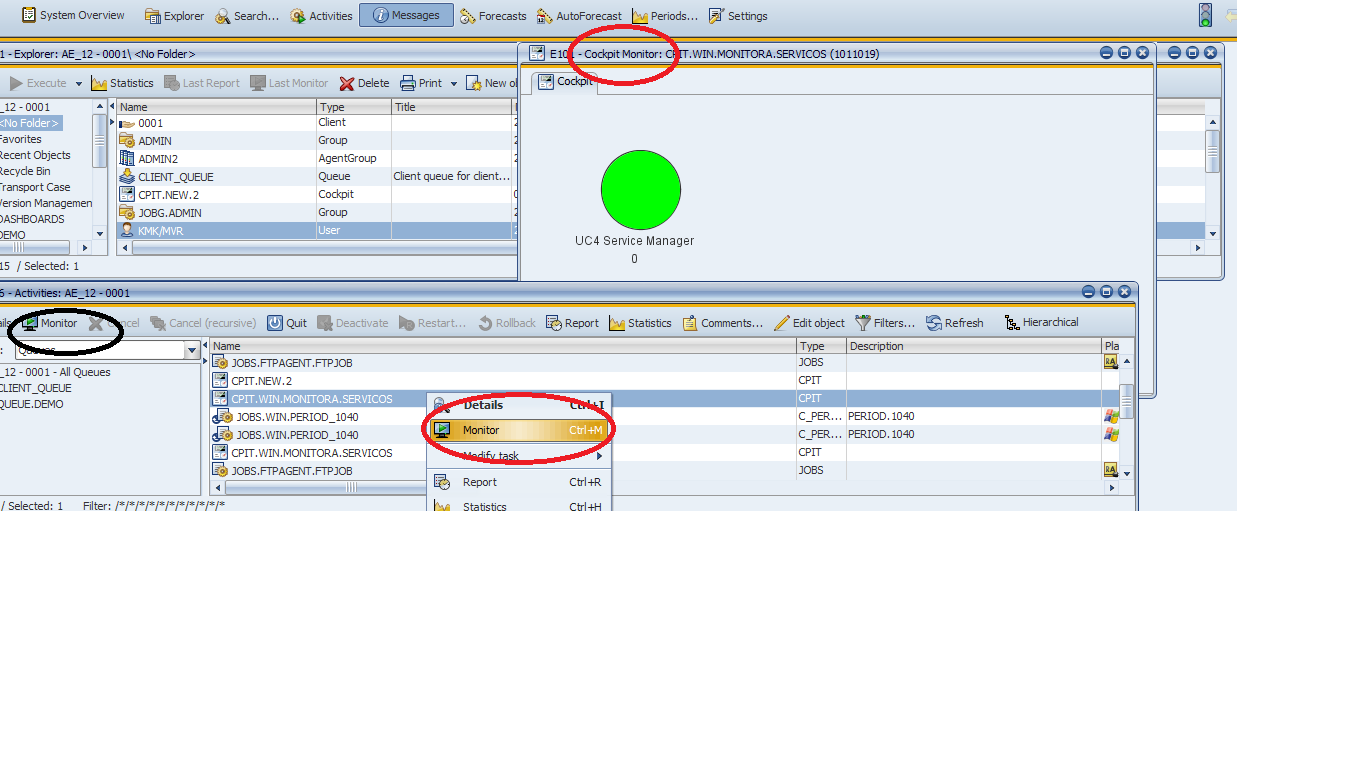
Task: Open the Messages window from the top toolbar
Action: point(406,15)
